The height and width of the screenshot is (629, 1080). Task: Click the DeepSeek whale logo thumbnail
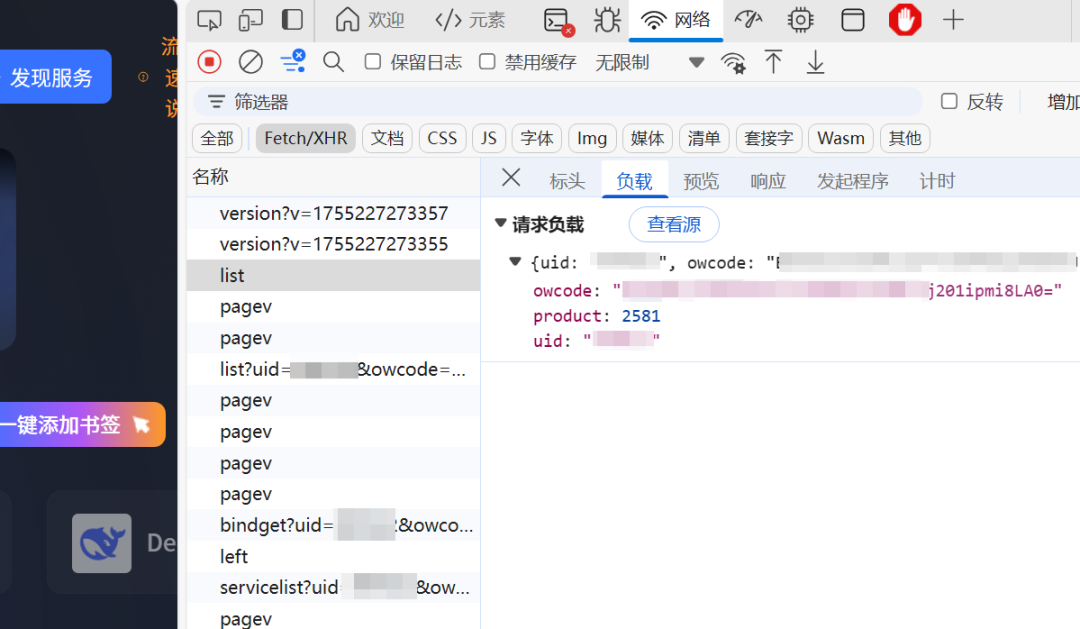point(102,543)
